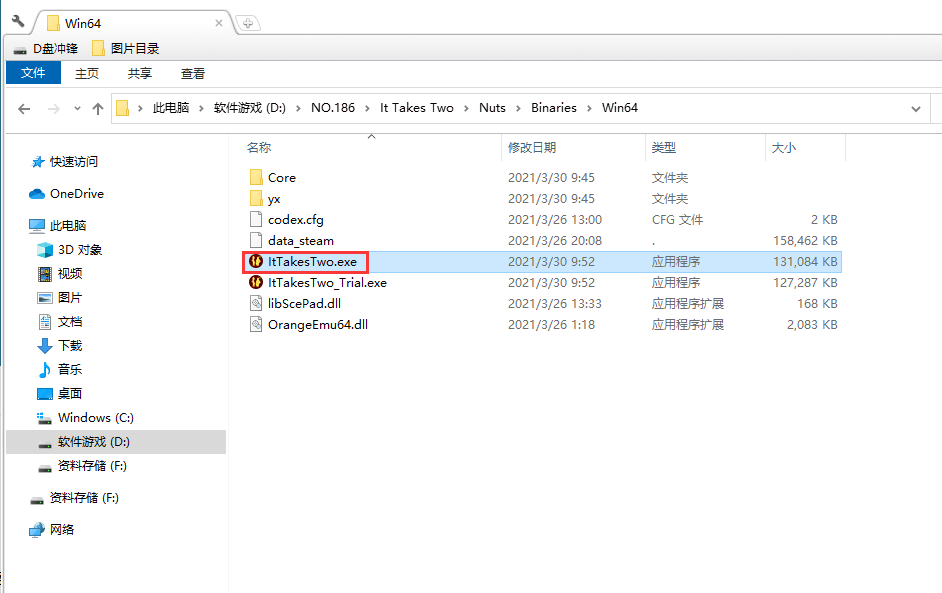Image resolution: width=942 pixels, height=593 pixels.
Task: Click the wrench settings icon
Action: tap(18, 22)
